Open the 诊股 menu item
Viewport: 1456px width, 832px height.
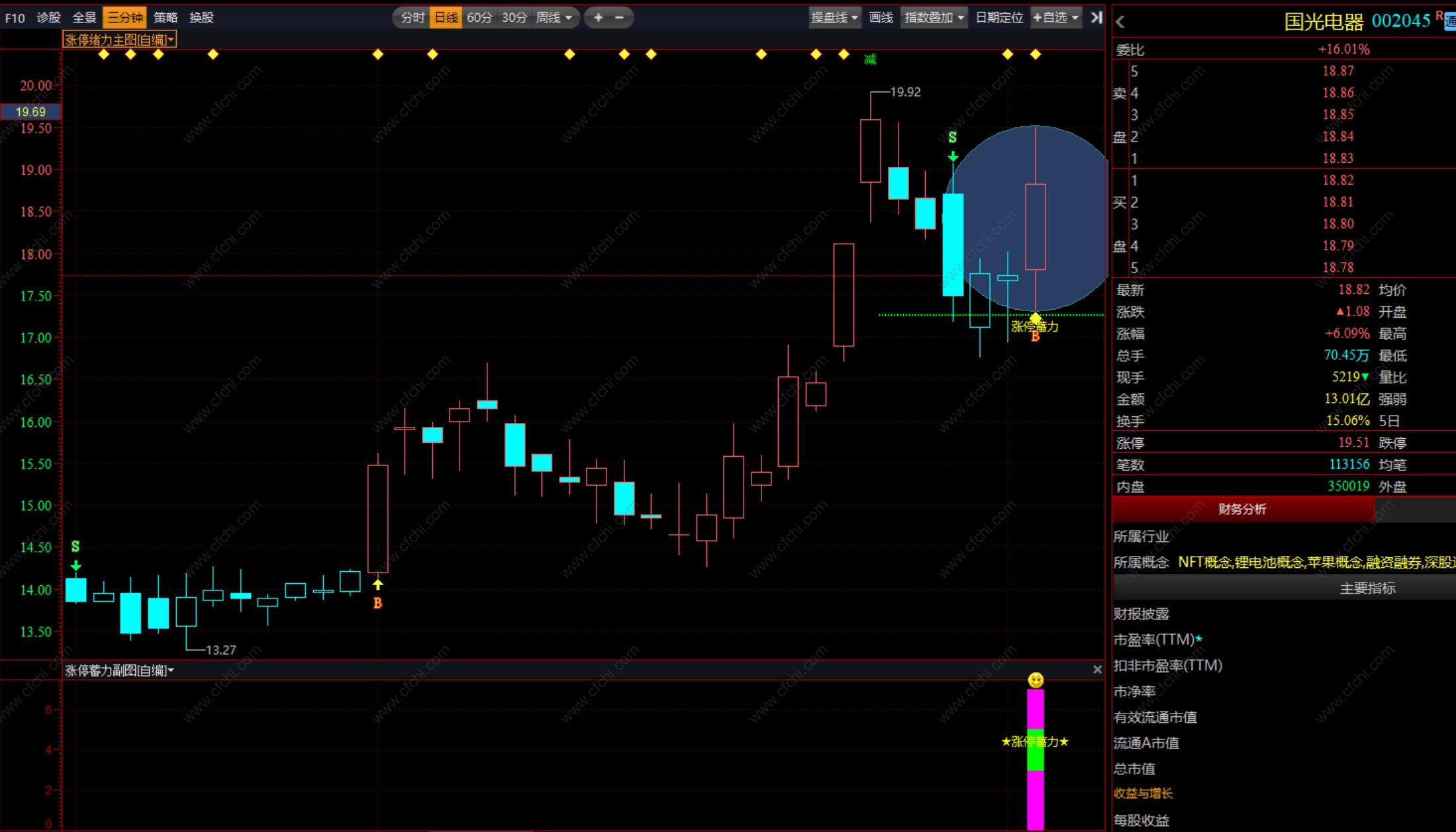click(48, 18)
